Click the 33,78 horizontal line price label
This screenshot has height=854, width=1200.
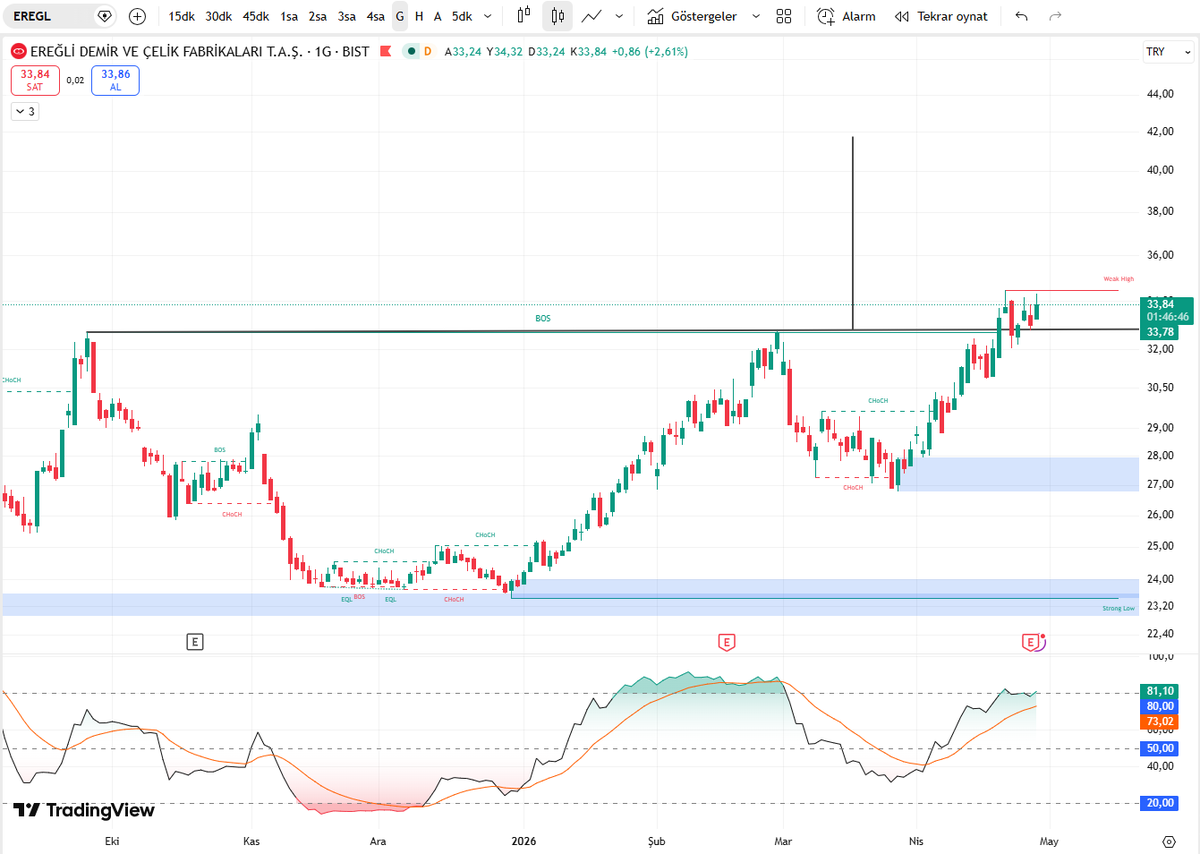1160,332
